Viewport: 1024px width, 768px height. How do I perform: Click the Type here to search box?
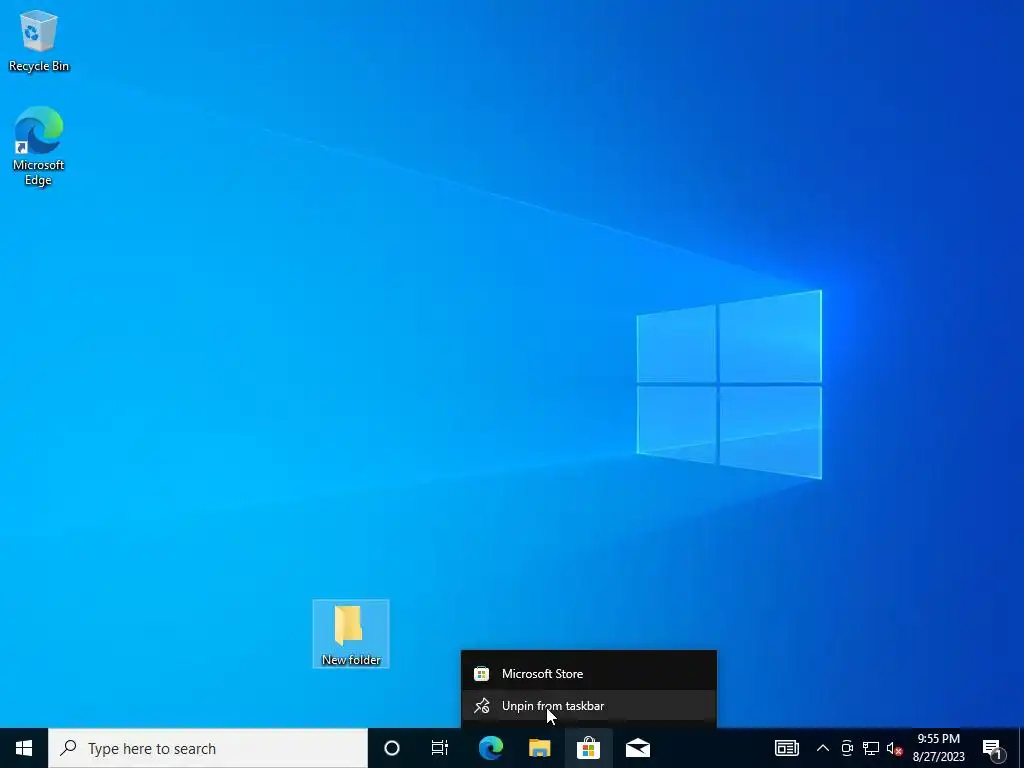pos(208,748)
